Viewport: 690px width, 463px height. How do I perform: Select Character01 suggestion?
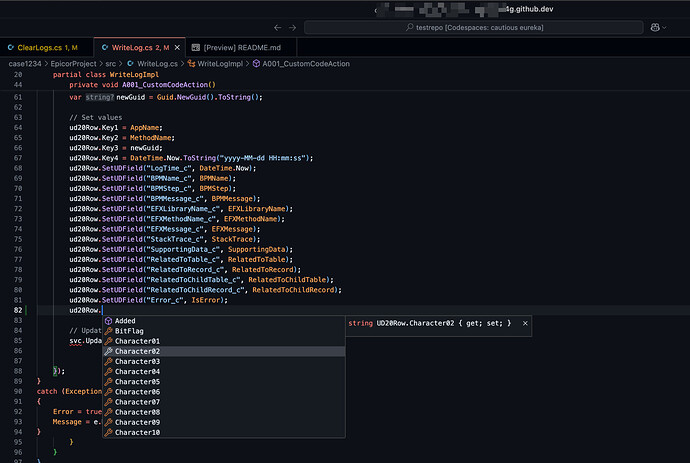click(224, 341)
